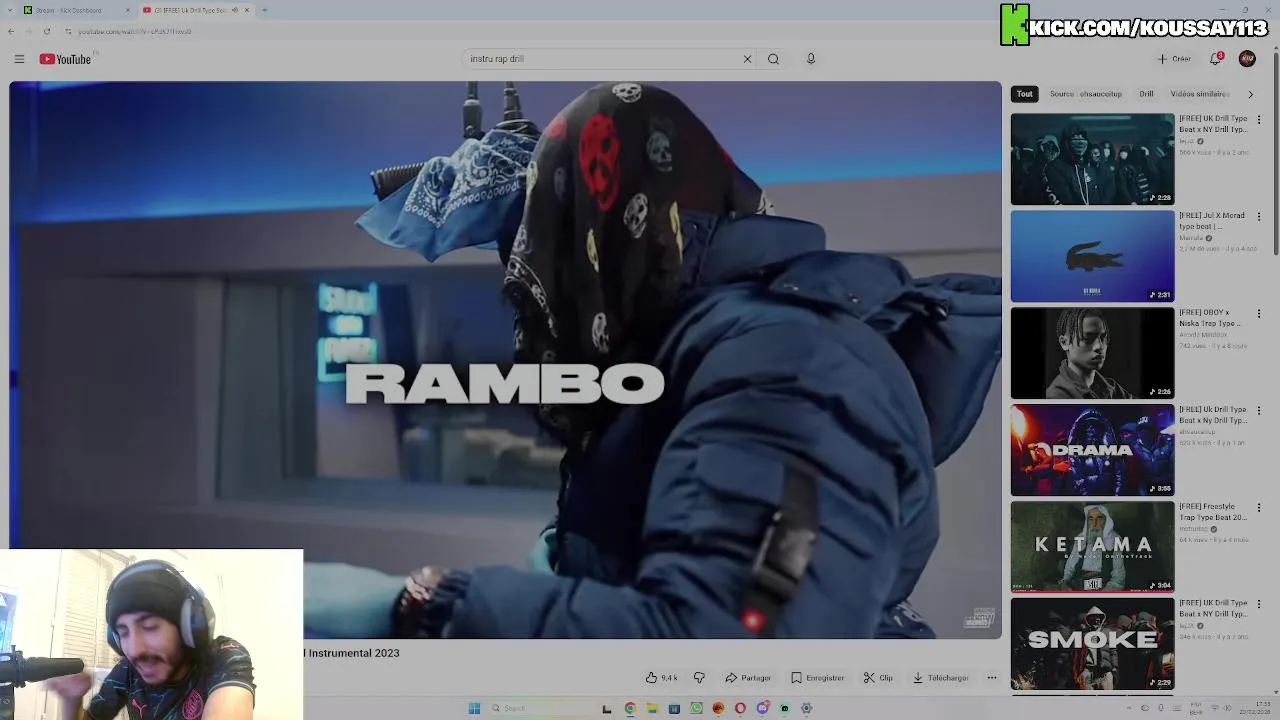Select the Tout filter chip
Image resolution: width=1280 pixels, height=720 pixels.
[1025, 94]
